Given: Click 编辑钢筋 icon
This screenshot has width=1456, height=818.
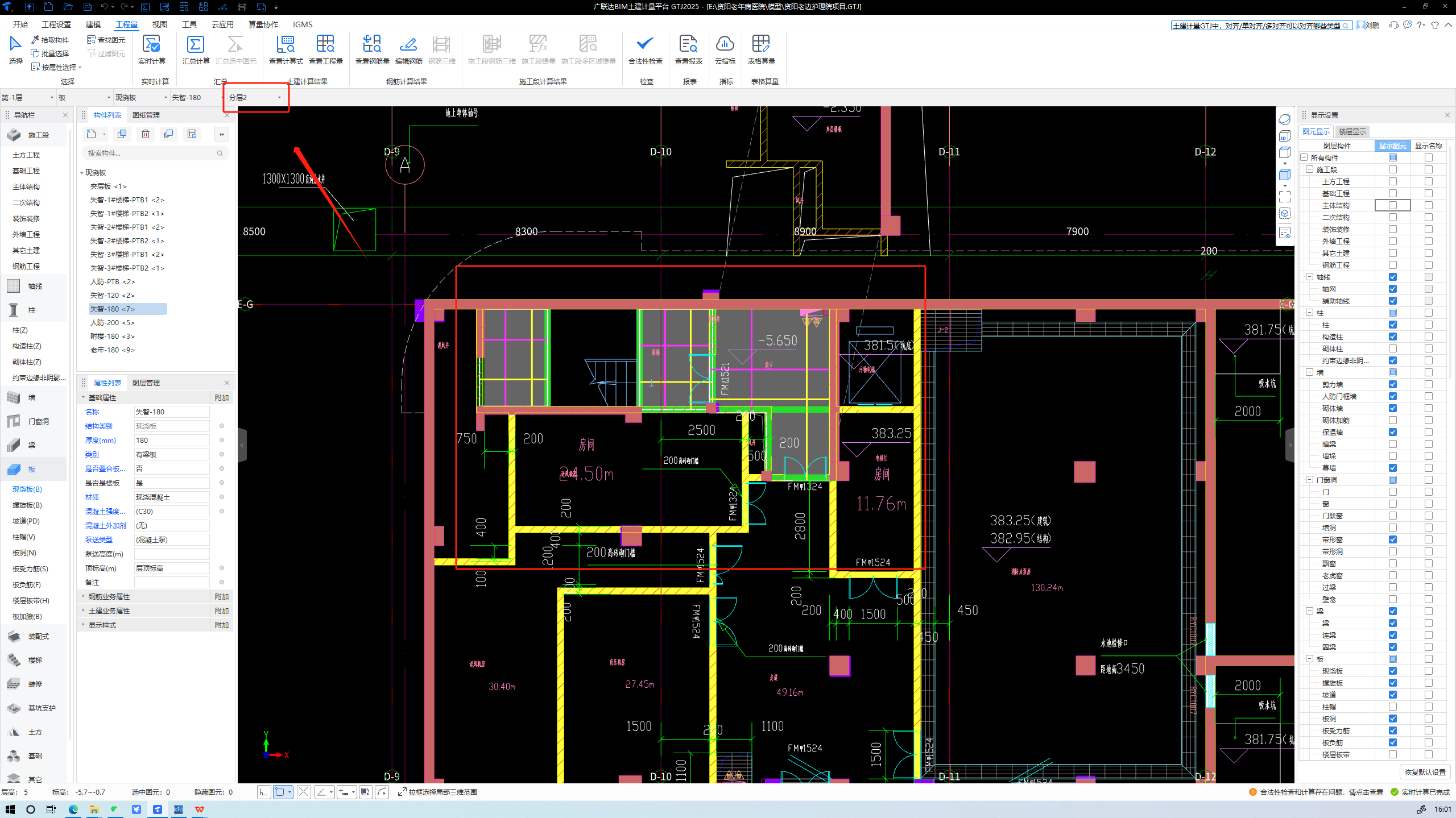Looking at the screenshot, I should pyautogui.click(x=408, y=44).
